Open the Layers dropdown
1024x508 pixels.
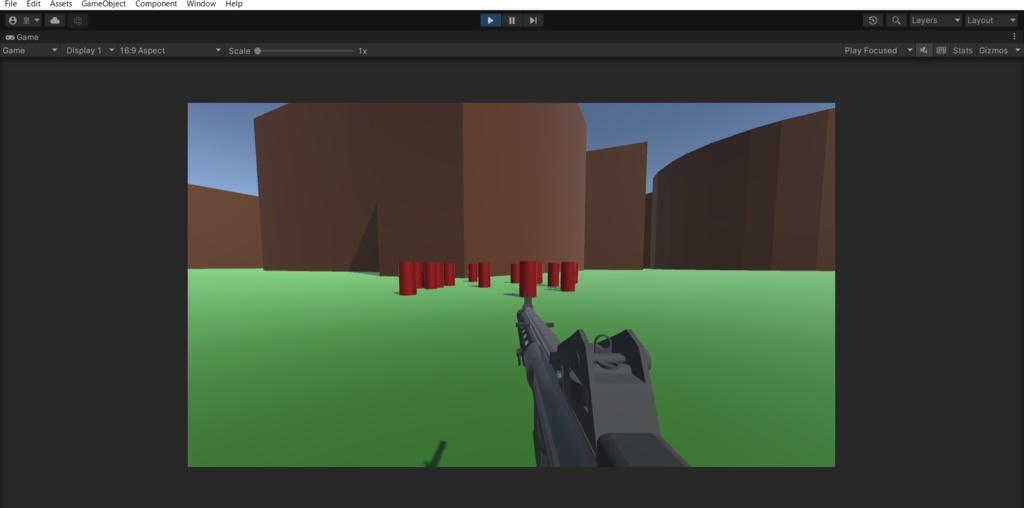click(936, 20)
